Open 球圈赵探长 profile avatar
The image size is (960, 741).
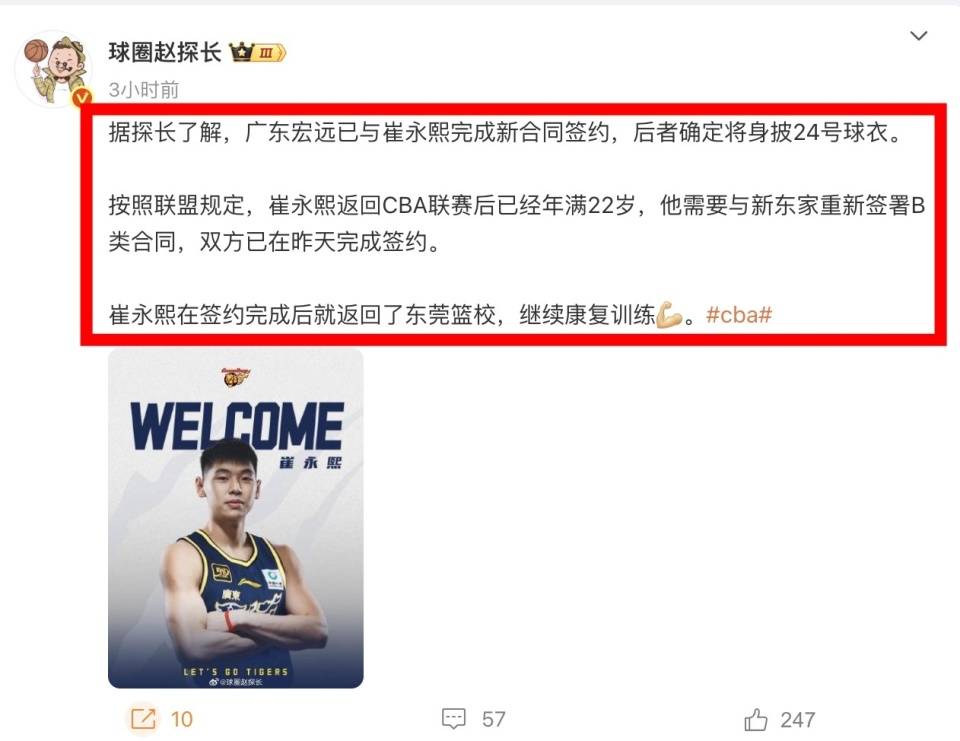coord(54,68)
